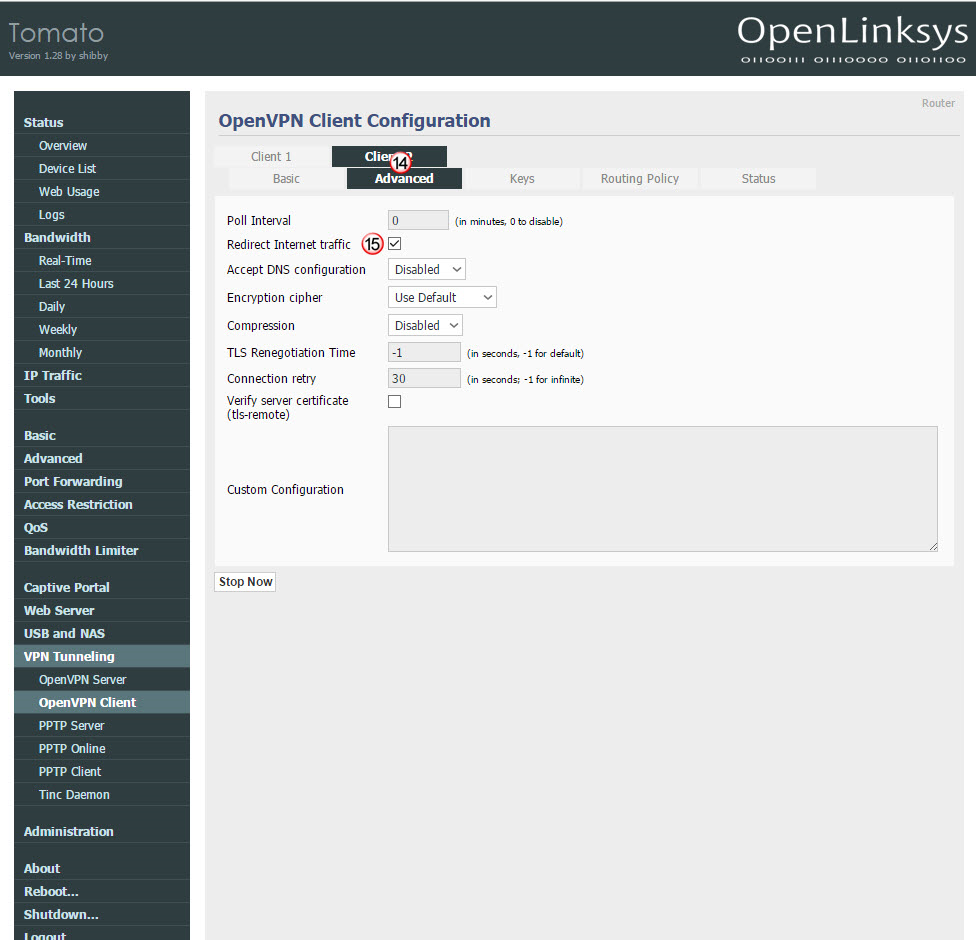The width and height of the screenshot is (976, 940).
Task: Open Captive Portal in the sidebar
Action: [102, 587]
